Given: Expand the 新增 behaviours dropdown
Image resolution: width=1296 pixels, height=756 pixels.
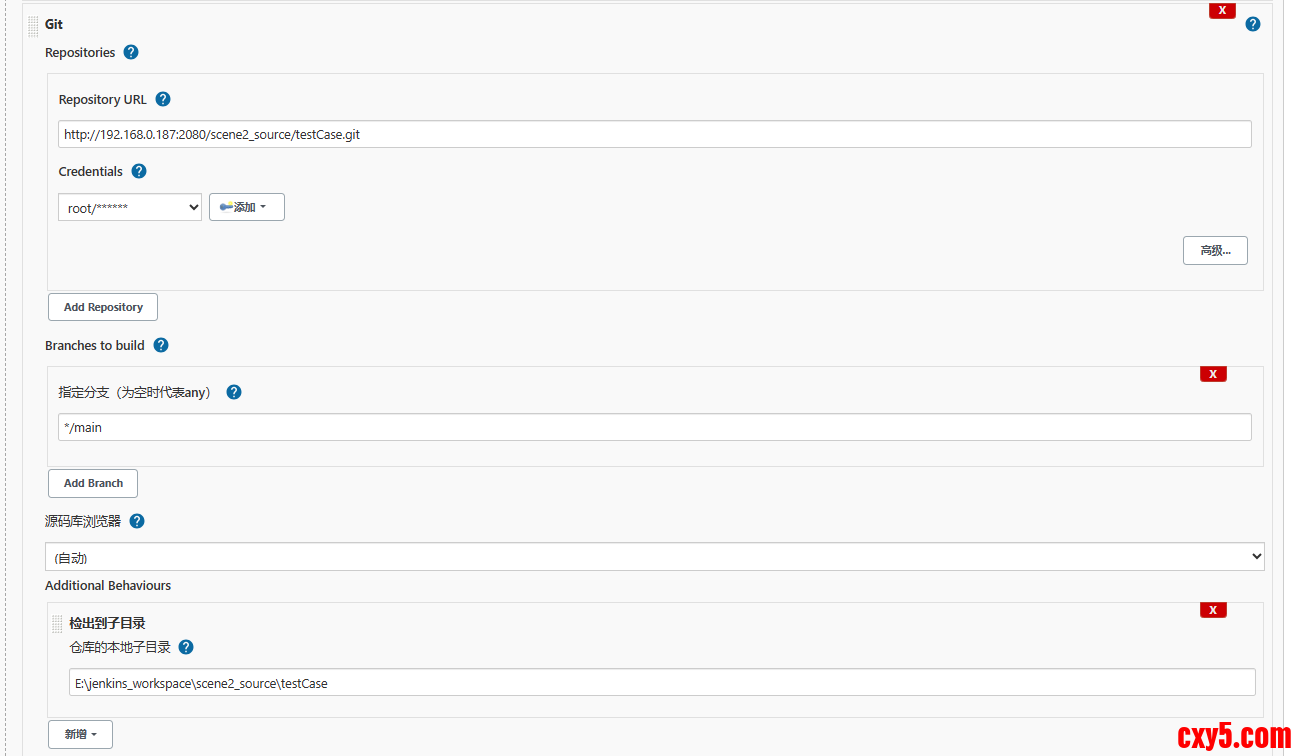Looking at the screenshot, I should [80, 734].
